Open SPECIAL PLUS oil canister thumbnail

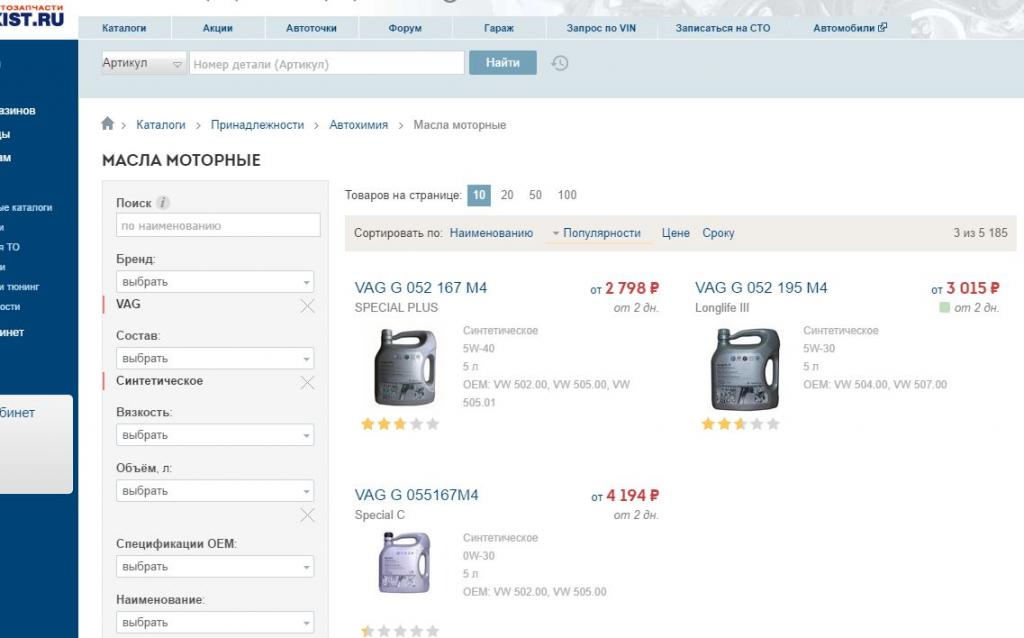[405, 367]
